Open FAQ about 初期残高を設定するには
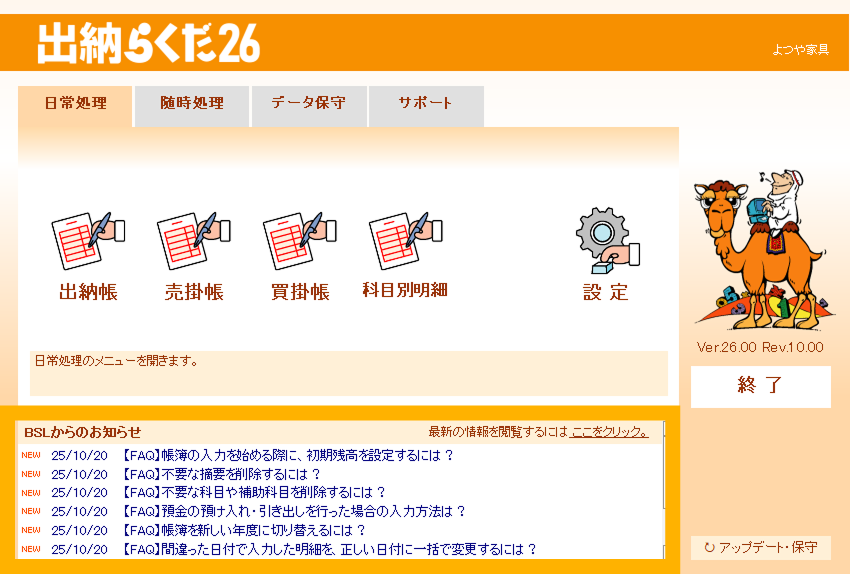The image size is (850, 574). click(x=287, y=455)
